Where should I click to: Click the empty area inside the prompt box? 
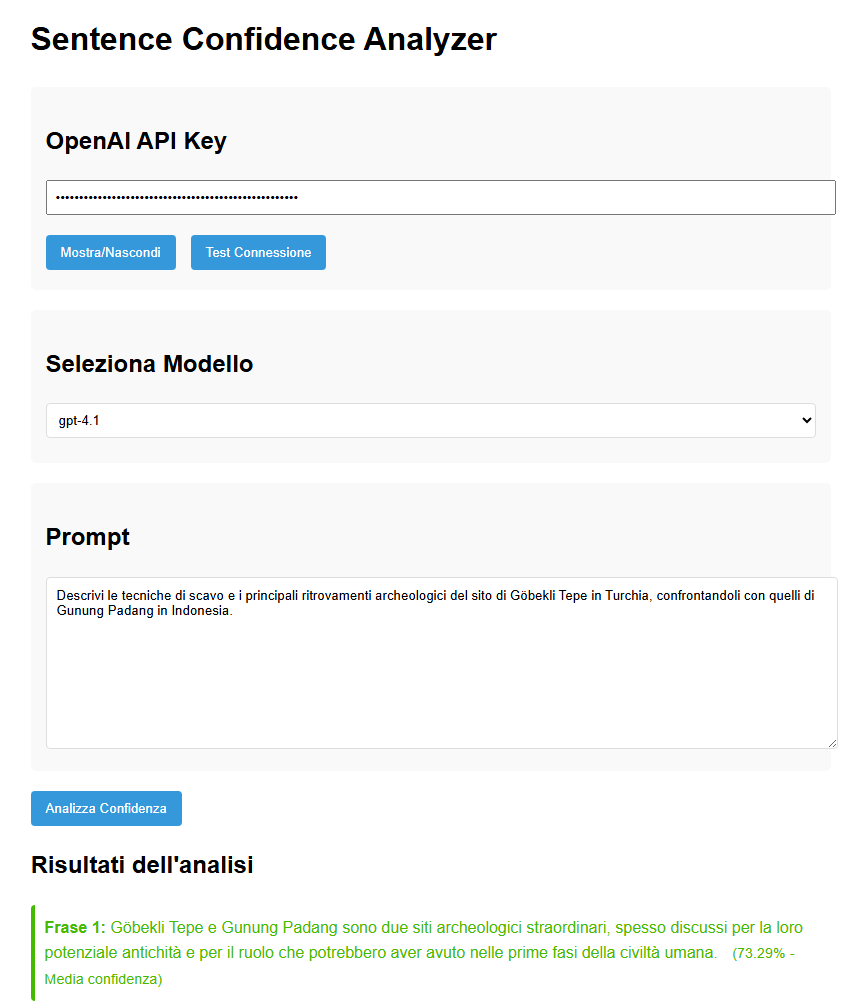[440, 690]
